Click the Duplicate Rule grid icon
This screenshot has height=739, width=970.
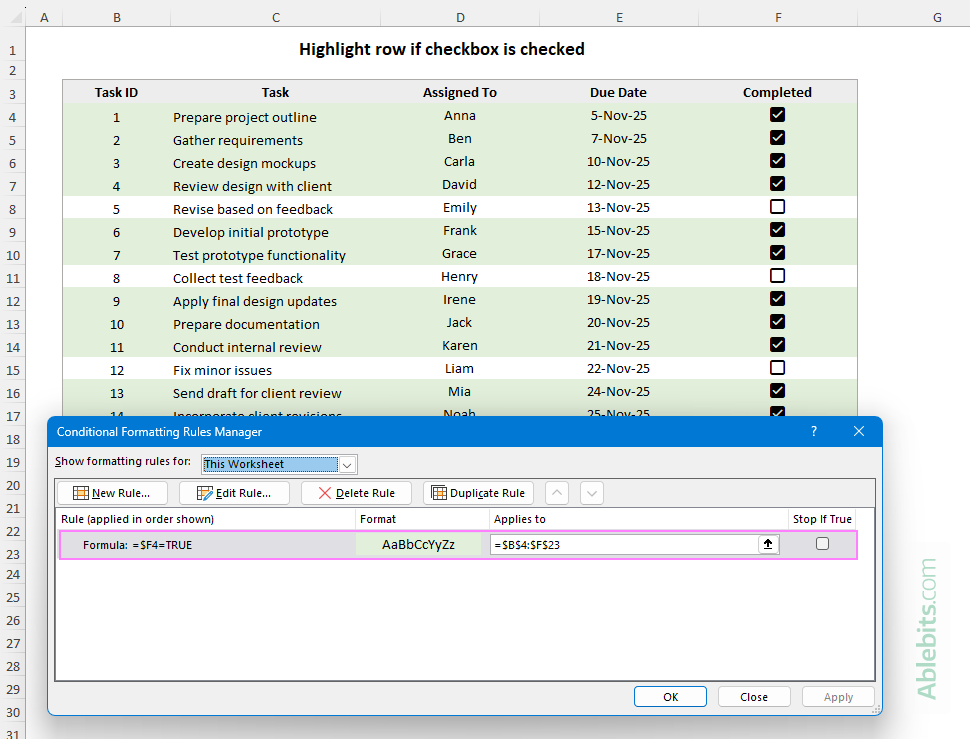[440, 492]
